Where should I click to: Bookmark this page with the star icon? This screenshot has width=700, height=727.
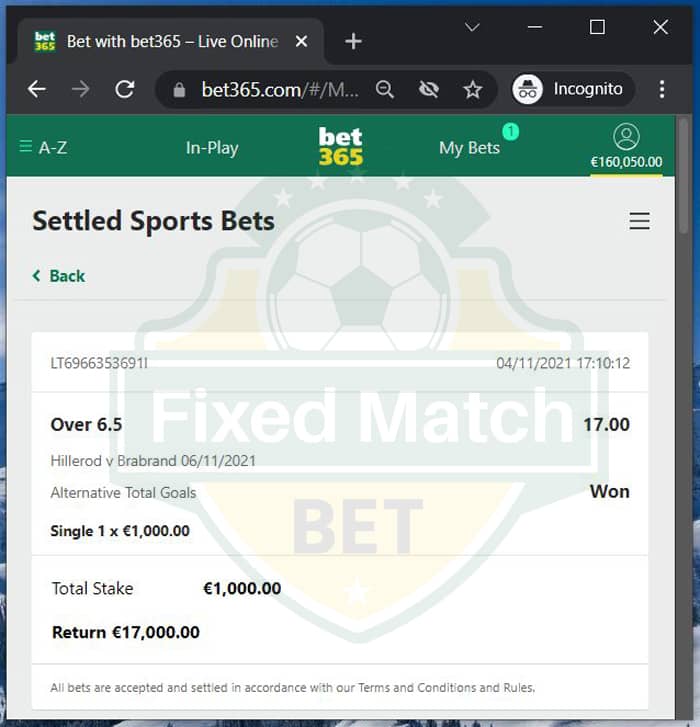coord(472,89)
